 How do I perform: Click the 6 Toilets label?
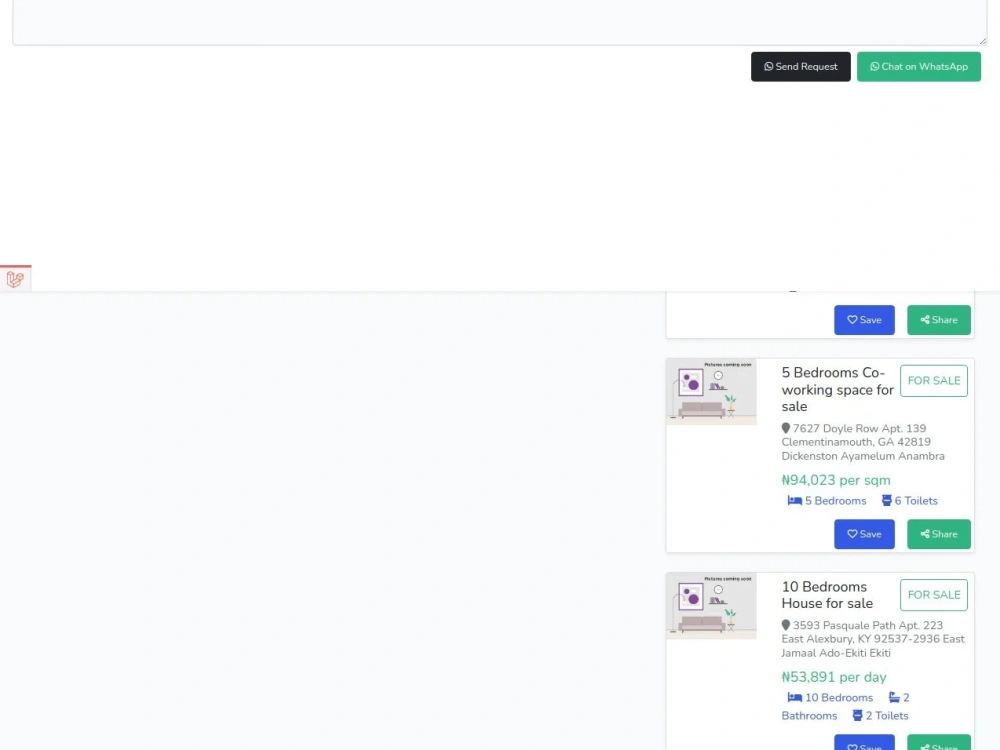point(916,501)
